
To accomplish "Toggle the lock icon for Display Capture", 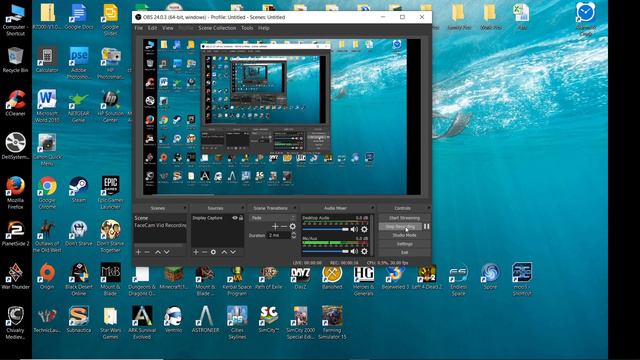I will coord(241,218).
